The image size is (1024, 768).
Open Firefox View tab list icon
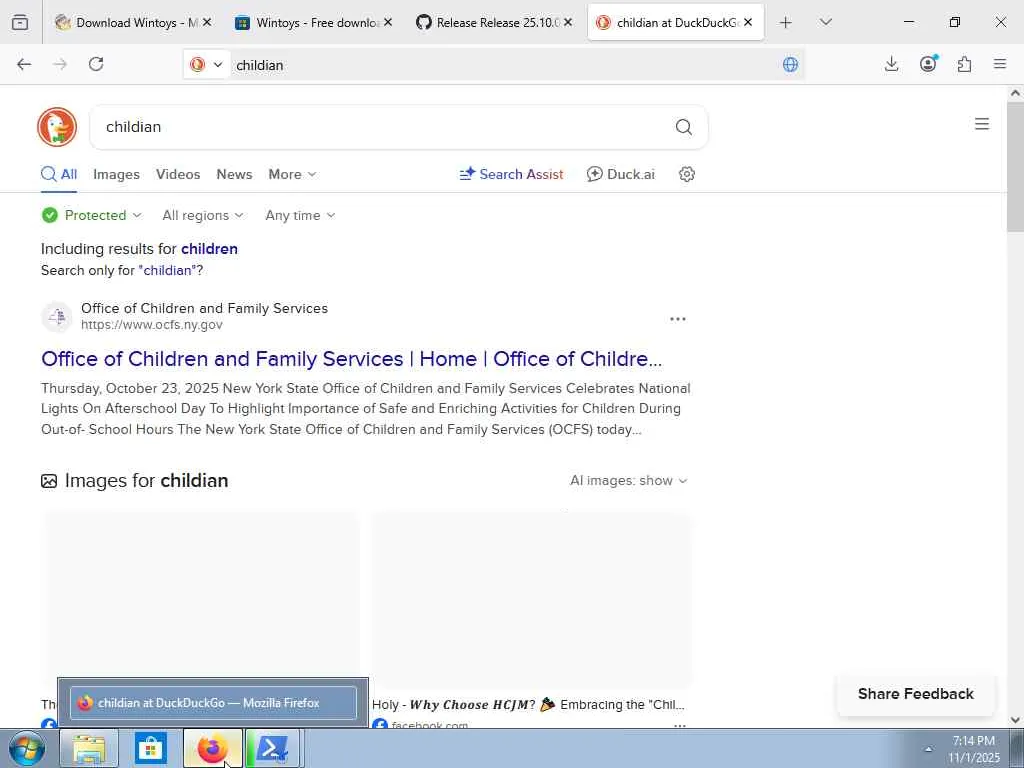(x=20, y=23)
